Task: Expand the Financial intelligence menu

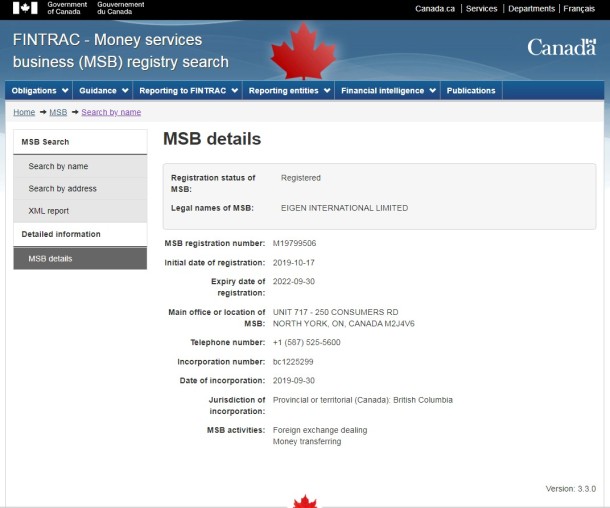Action: tap(388, 91)
